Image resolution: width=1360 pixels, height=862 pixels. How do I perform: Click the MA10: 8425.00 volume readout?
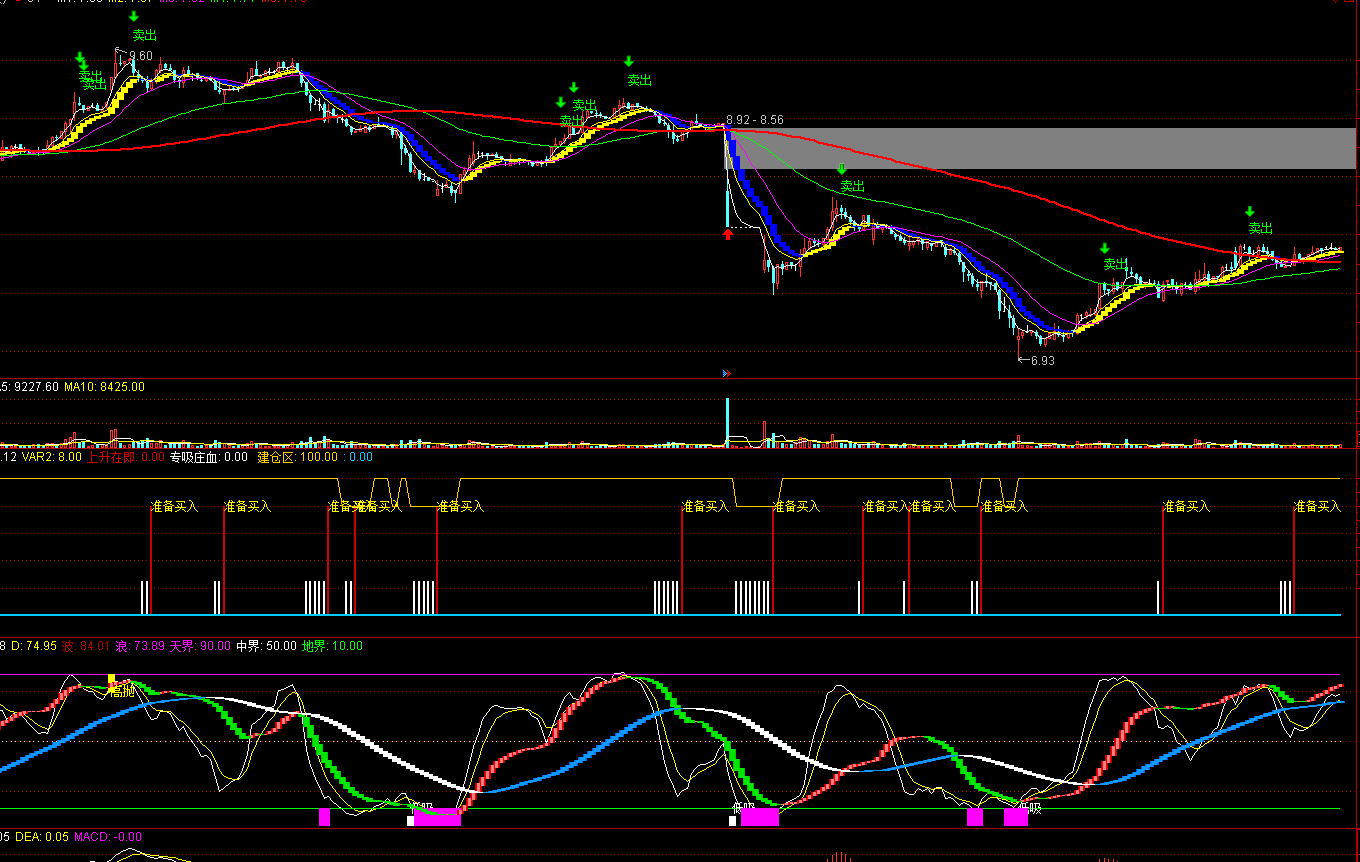tap(104, 386)
